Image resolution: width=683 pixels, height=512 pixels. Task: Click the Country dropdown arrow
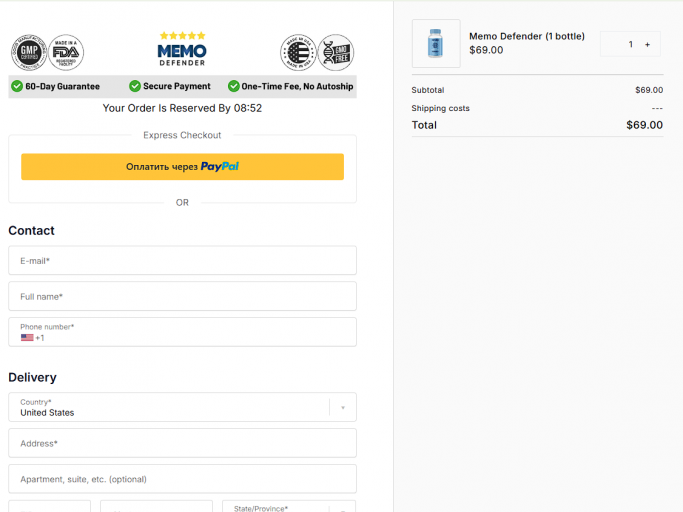point(343,408)
